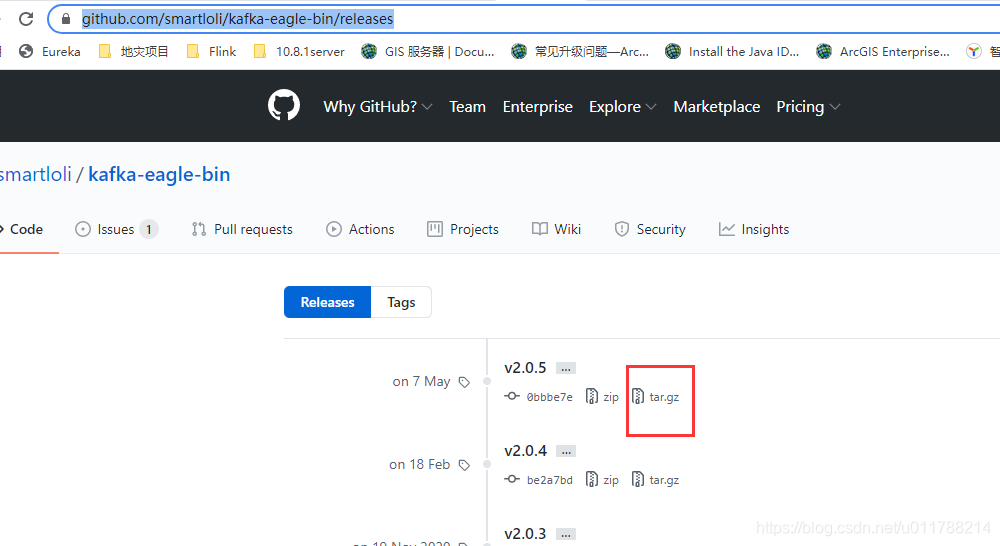Open the Flink bookmark folder
The image size is (1000, 546).
coord(211,52)
